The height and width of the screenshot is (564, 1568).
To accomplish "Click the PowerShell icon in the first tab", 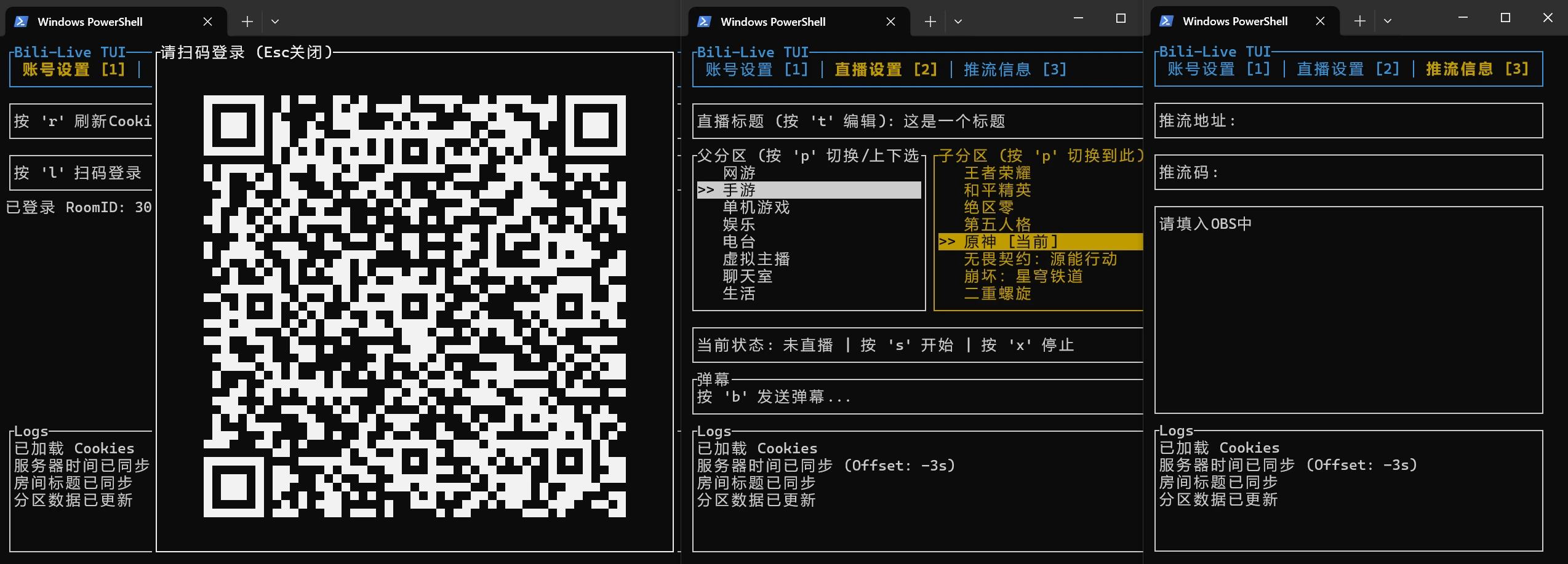I will (x=21, y=22).
